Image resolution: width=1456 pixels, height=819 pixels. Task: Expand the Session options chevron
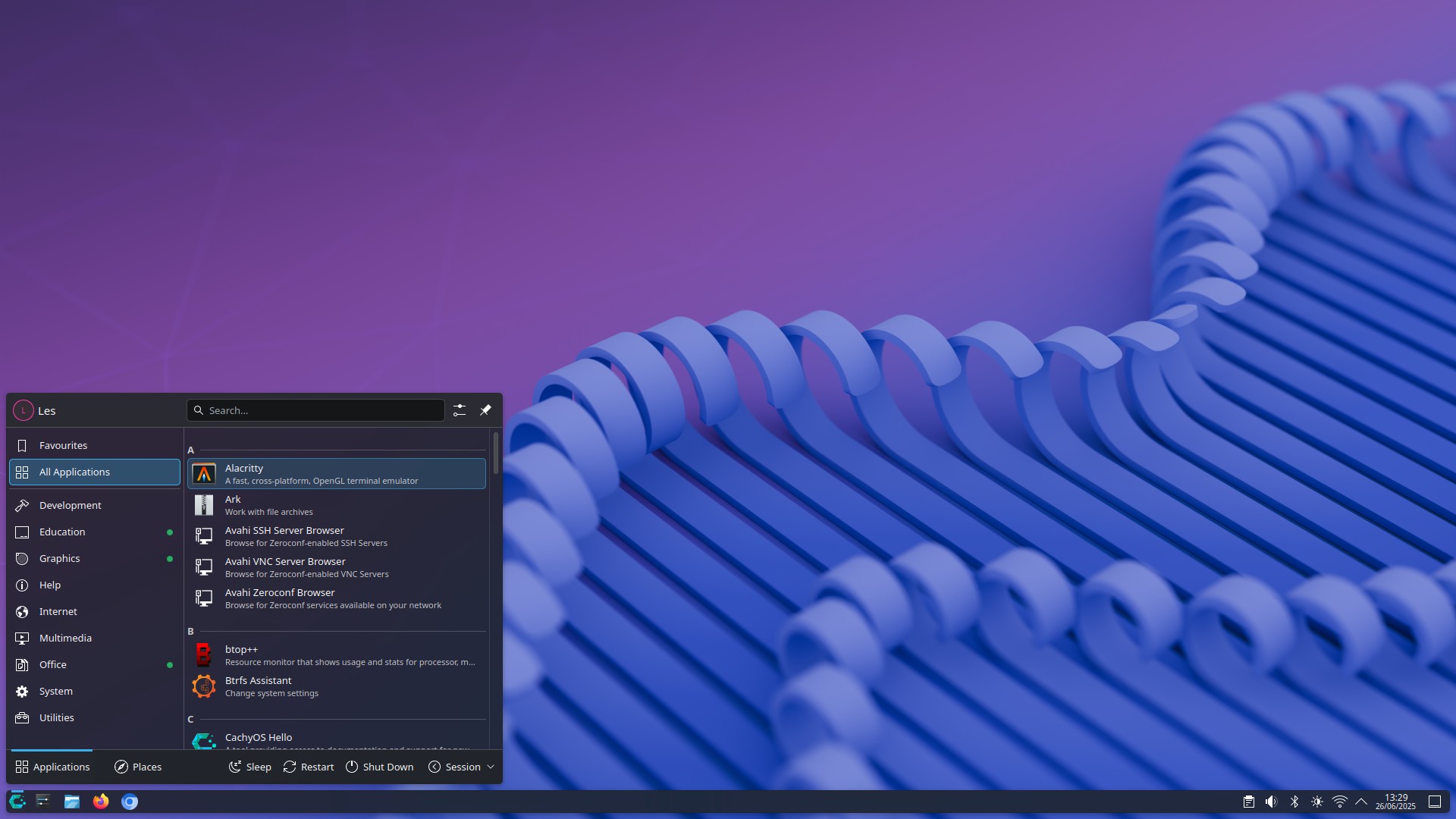click(491, 767)
